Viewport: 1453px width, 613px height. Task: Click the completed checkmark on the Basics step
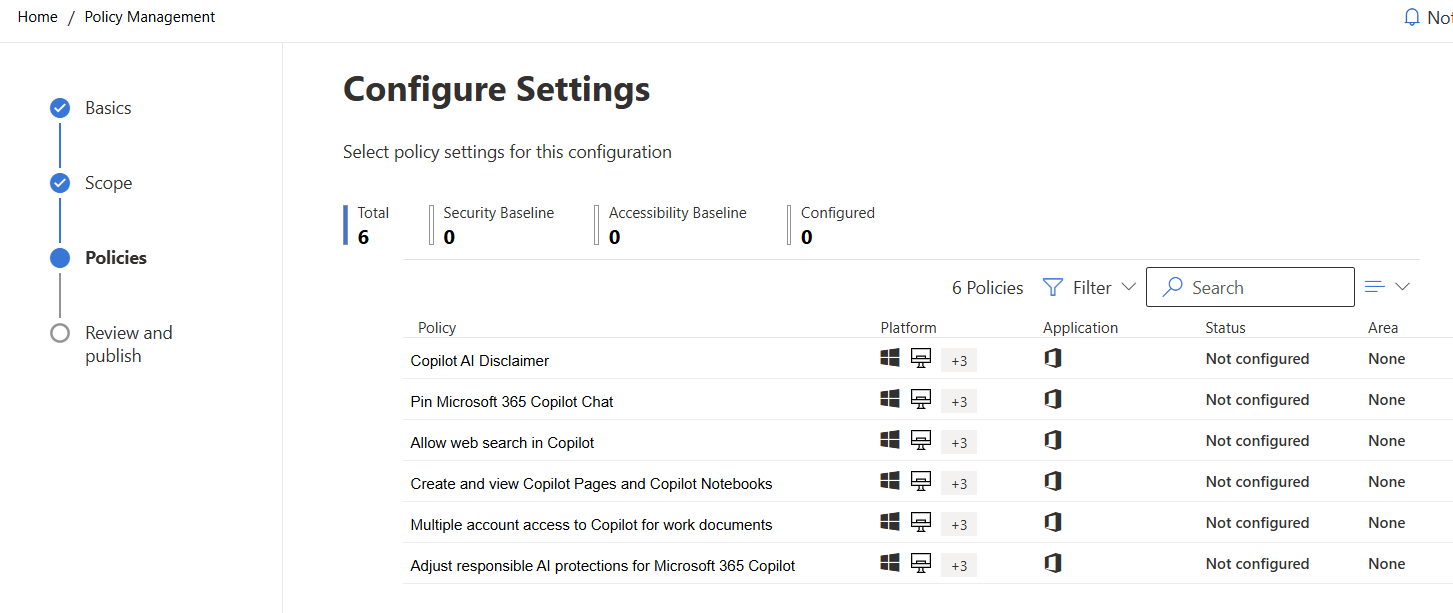click(60, 107)
